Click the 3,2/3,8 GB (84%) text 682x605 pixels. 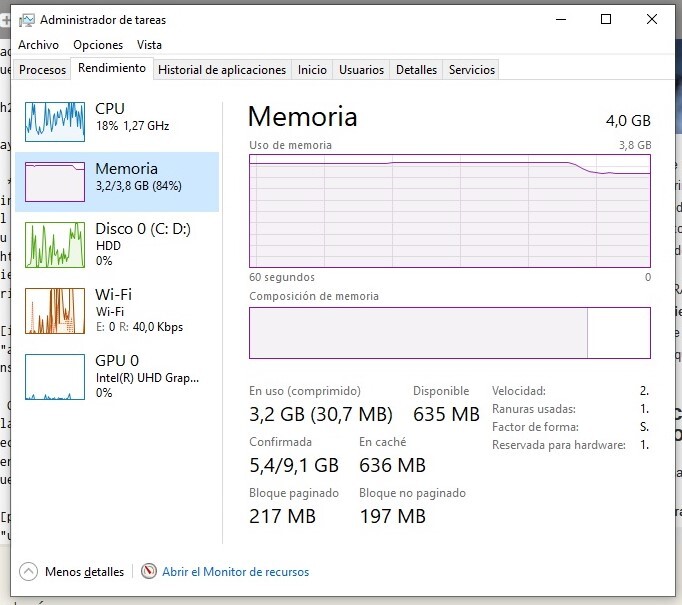coord(138,186)
